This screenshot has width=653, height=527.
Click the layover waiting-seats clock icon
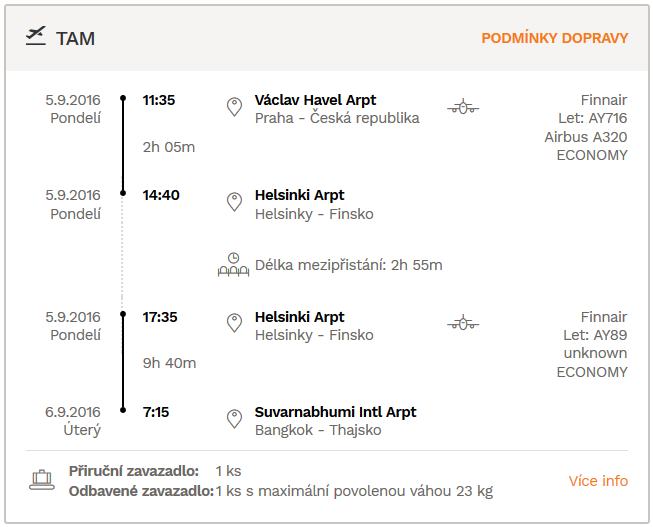click(x=233, y=265)
